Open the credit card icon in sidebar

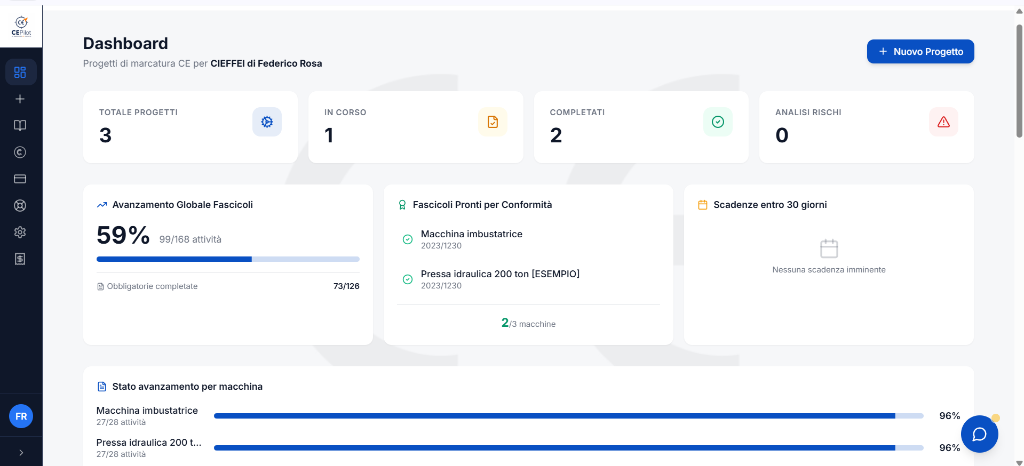click(20, 179)
